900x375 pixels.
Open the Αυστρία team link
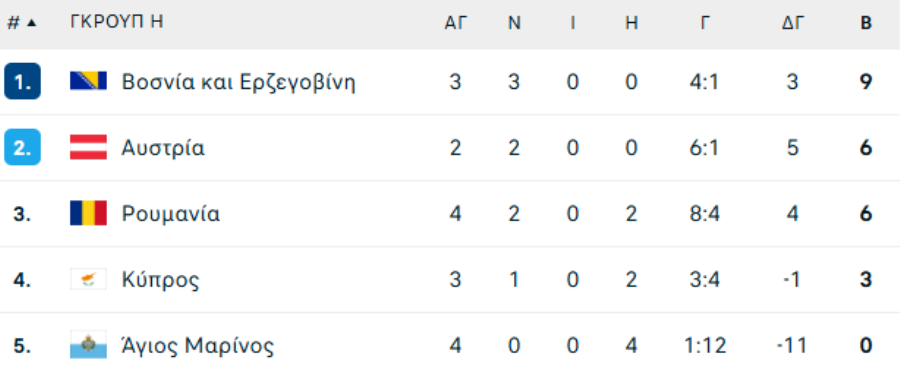tap(163, 148)
